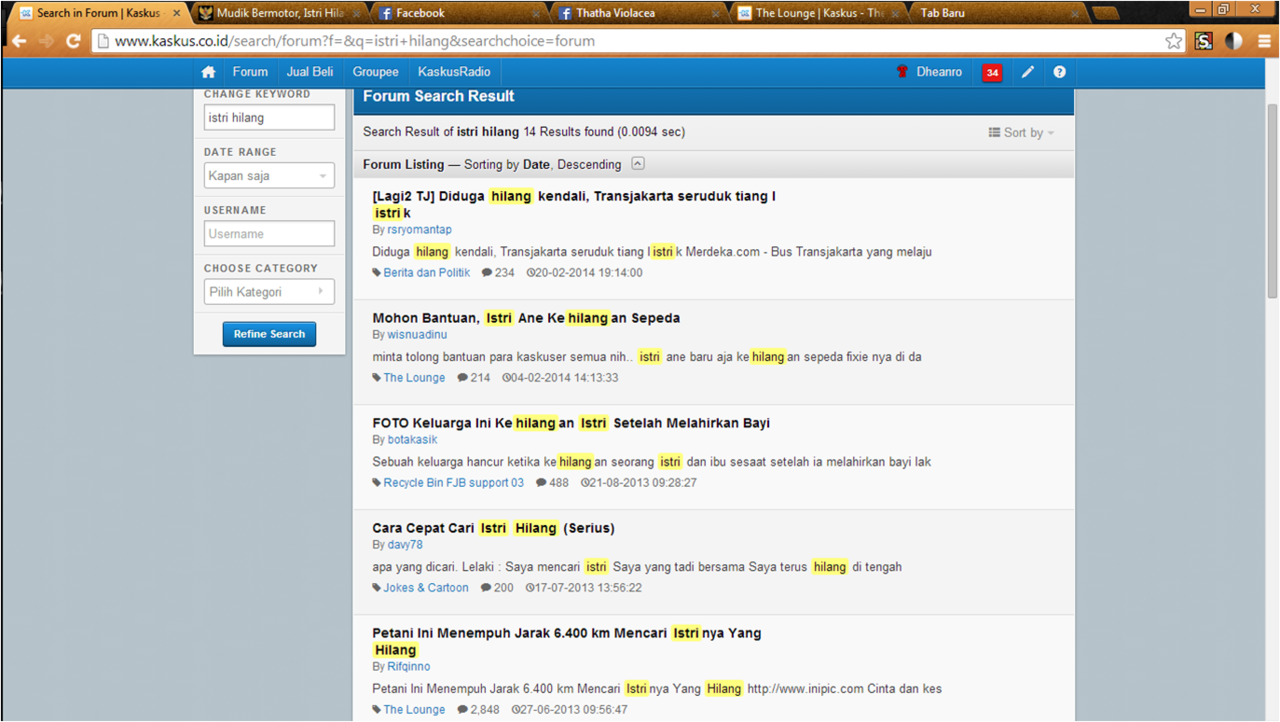Open the Forum menu item
The image size is (1280, 722).
pyautogui.click(x=250, y=72)
